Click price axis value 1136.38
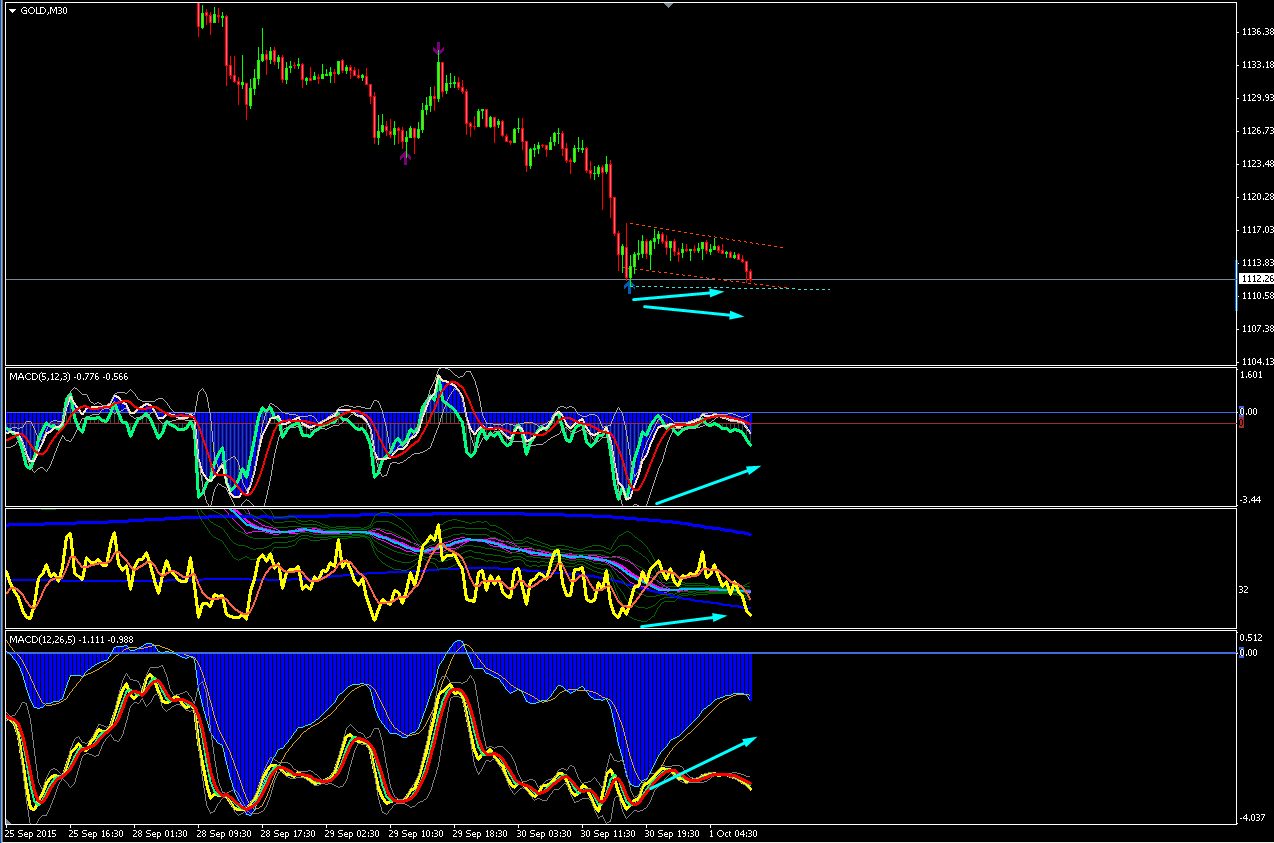The height and width of the screenshot is (843, 1274). click(1257, 32)
